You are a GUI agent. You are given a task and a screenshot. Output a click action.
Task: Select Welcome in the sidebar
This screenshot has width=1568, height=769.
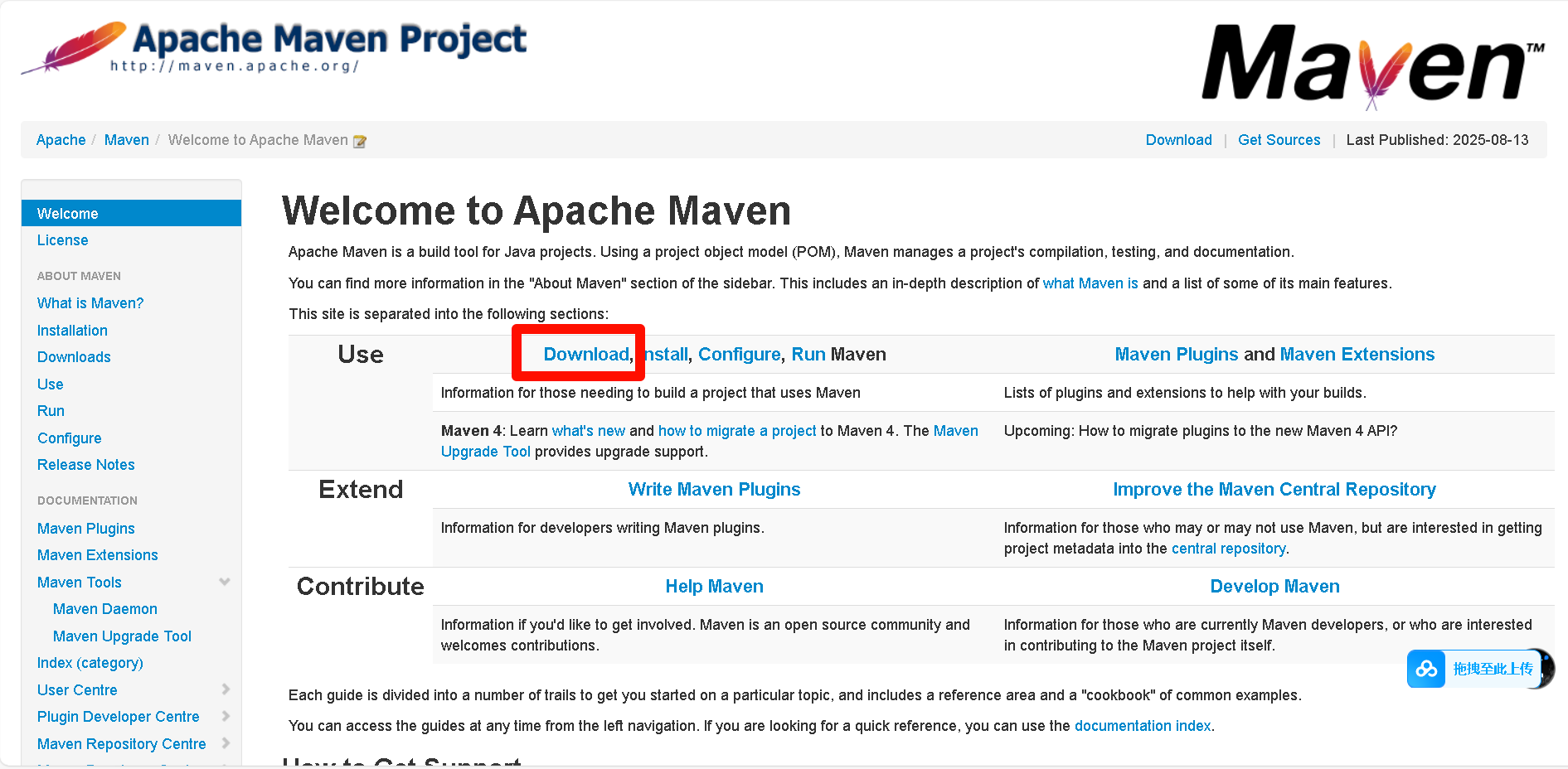[131, 213]
